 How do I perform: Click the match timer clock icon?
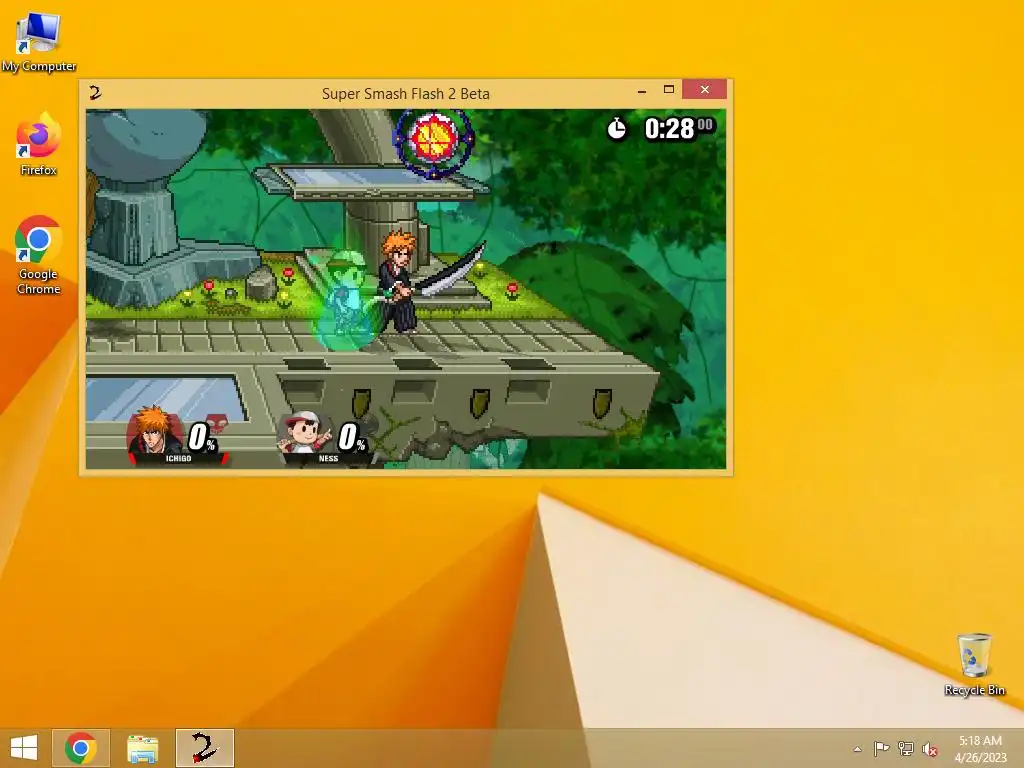[x=616, y=129]
